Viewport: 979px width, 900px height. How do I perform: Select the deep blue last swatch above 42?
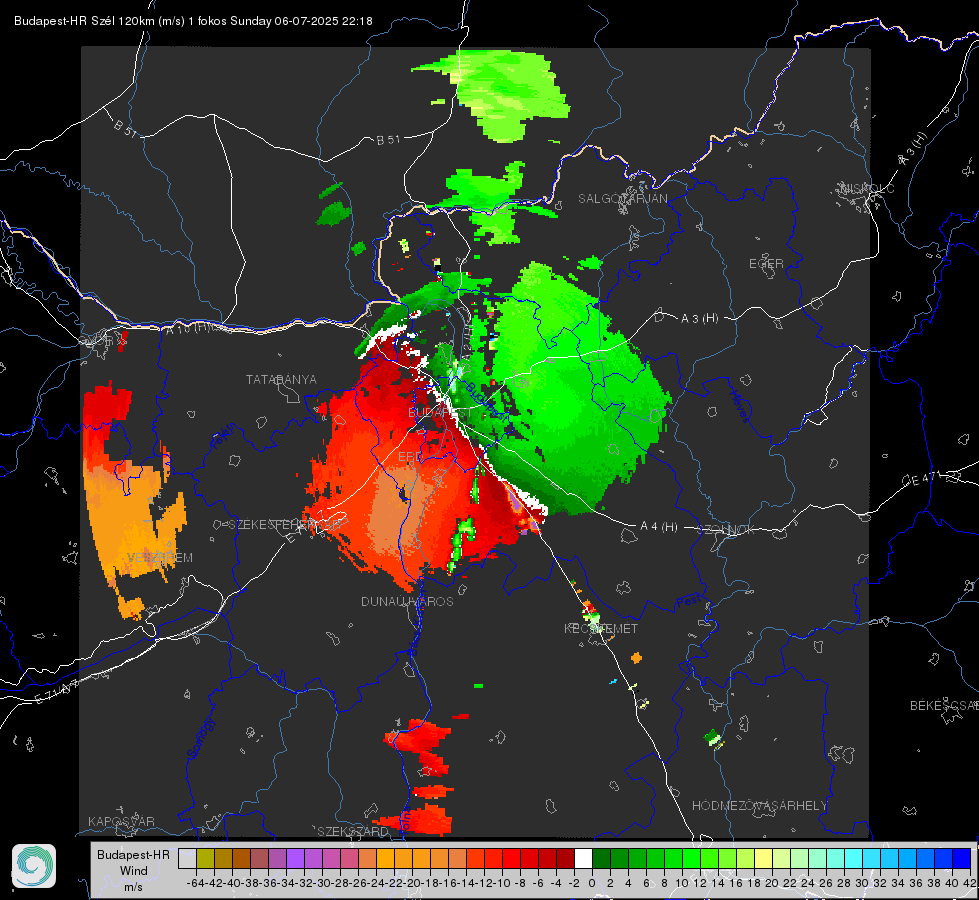pyautogui.click(x=962, y=858)
